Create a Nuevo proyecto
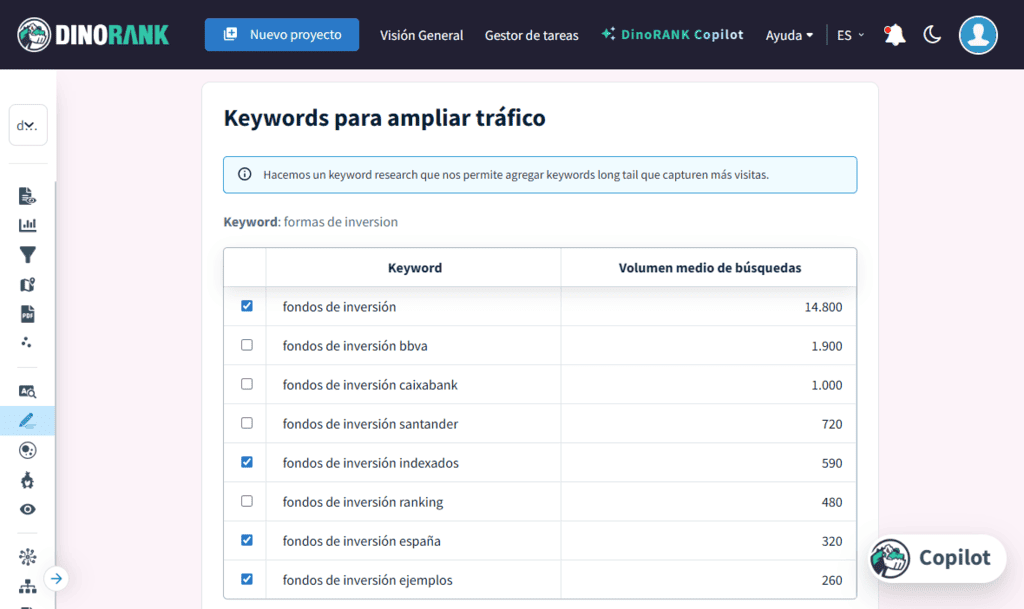This screenshot has height=609, width=1024. tap(281, 33)
